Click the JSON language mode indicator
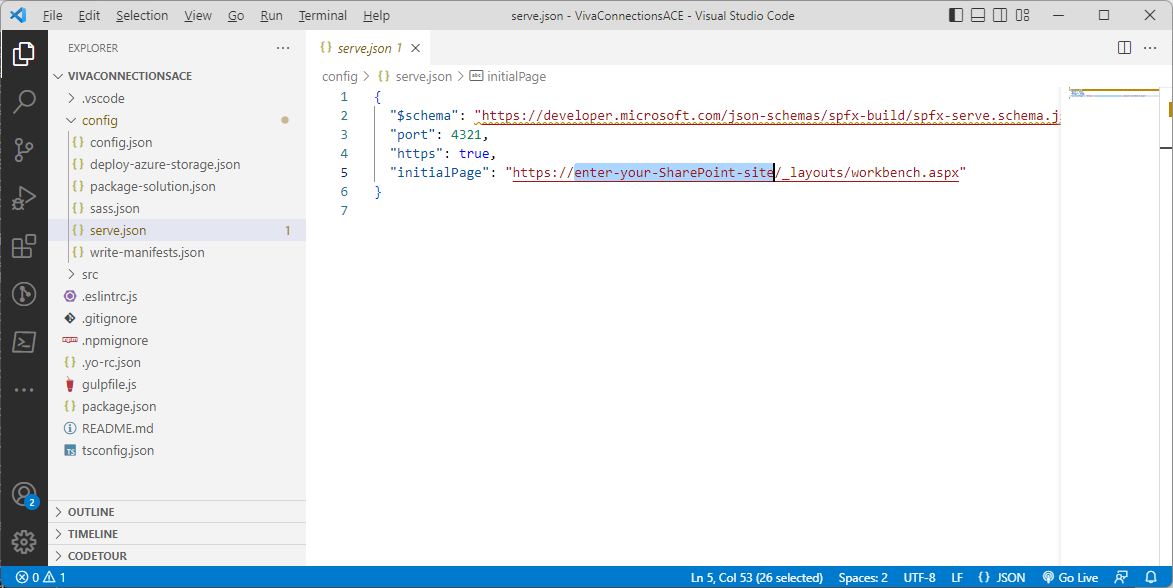 click(x=1002, y=577)
